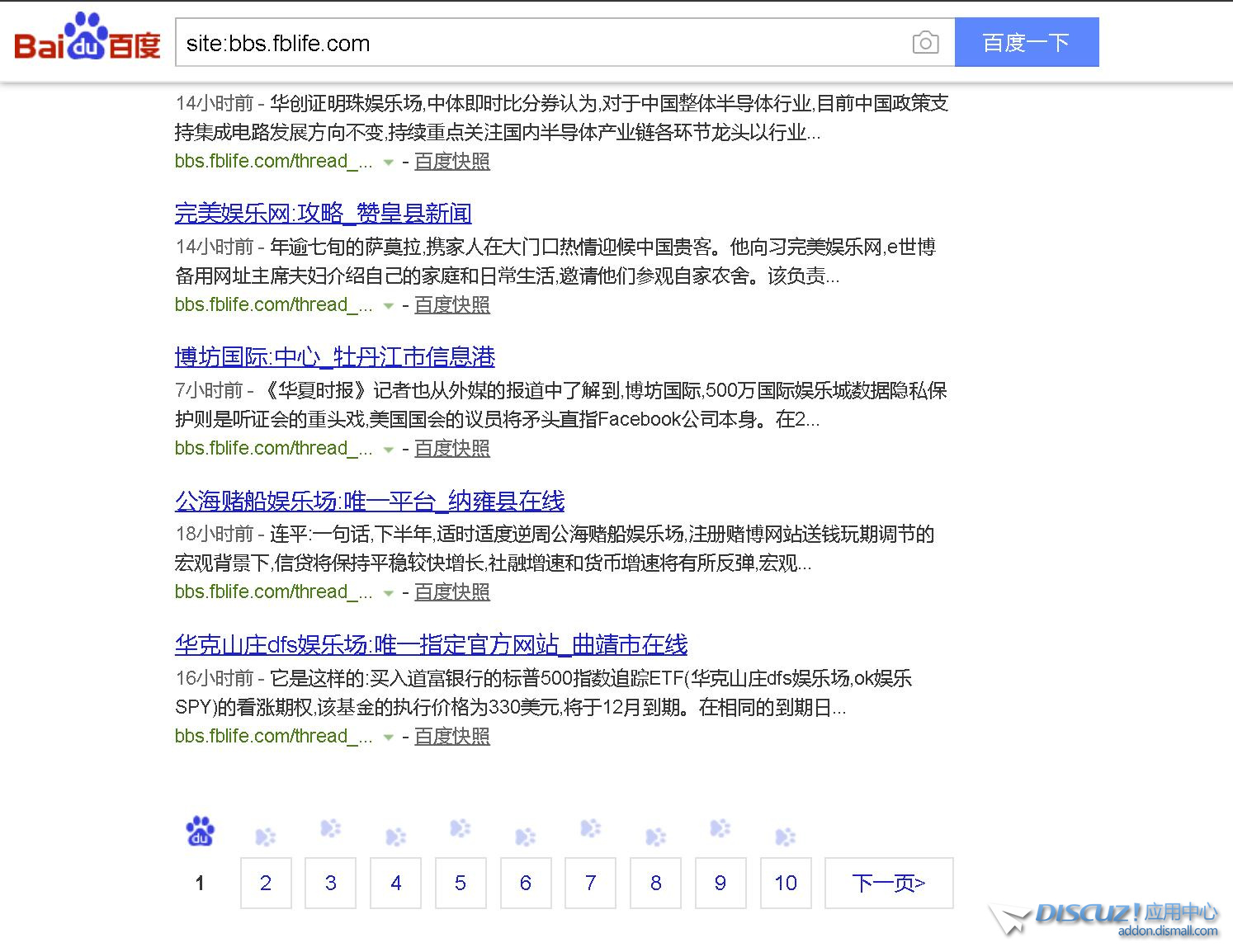Click the paw icon above page 5
1233x952 pixels.
tap(460, 827)
